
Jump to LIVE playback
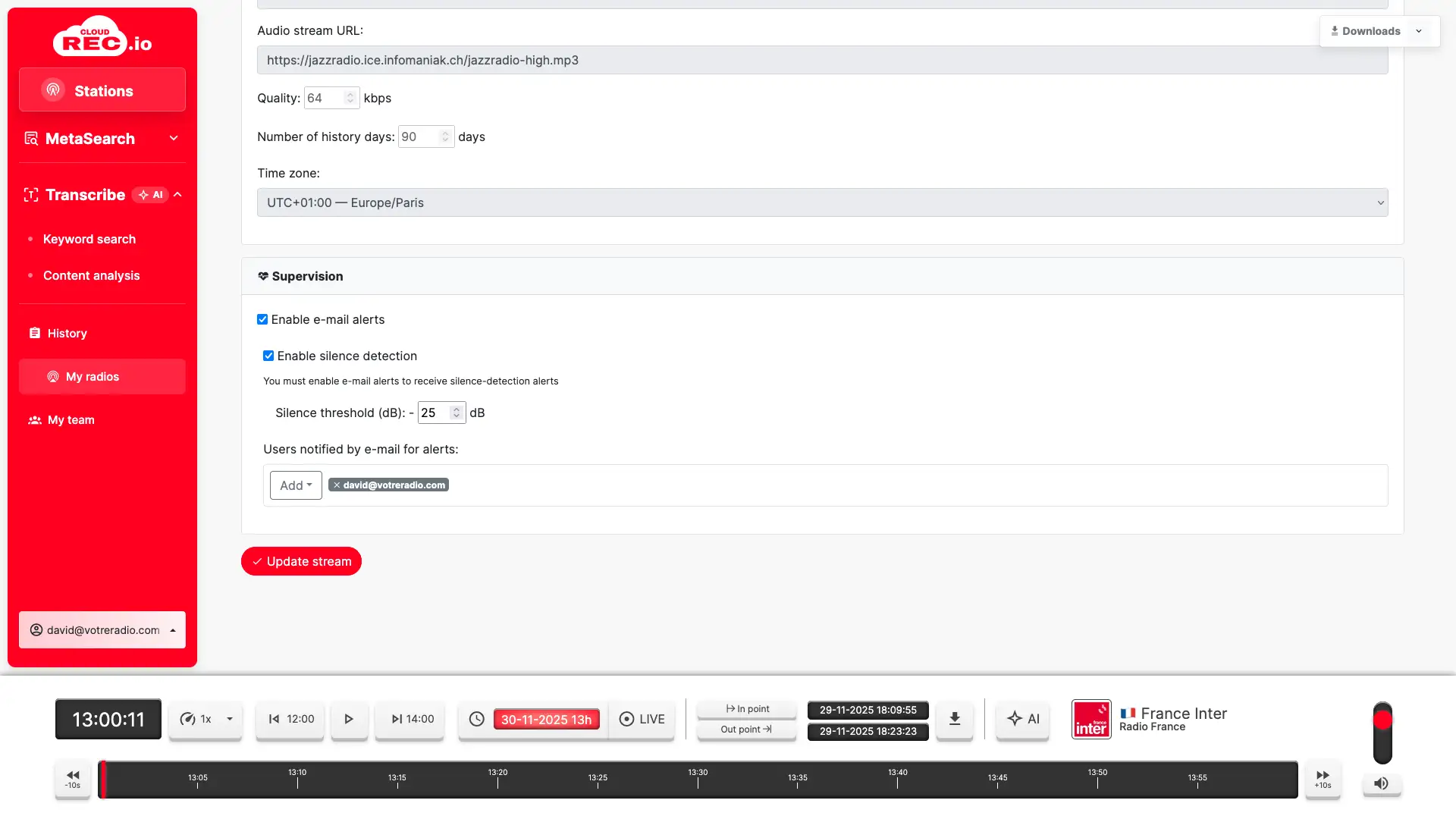(642, 719)
